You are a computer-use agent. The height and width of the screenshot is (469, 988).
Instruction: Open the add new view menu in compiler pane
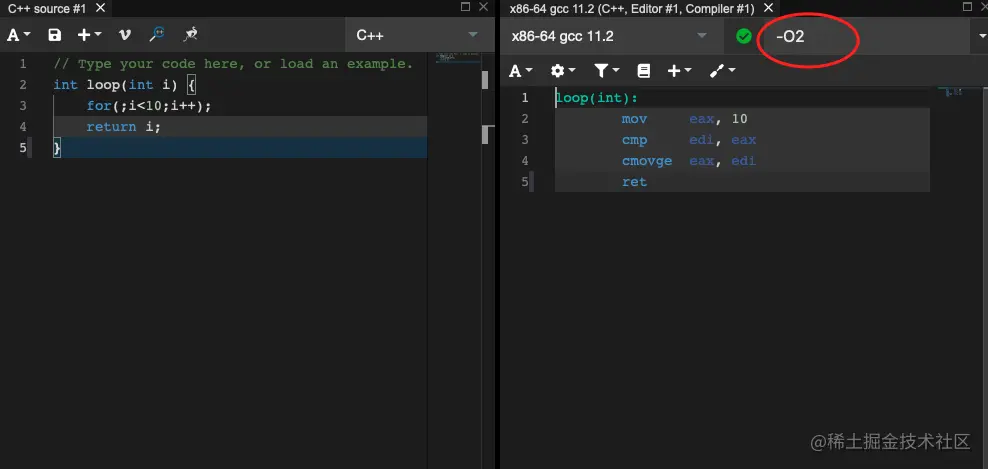click(x=679, y=71)
